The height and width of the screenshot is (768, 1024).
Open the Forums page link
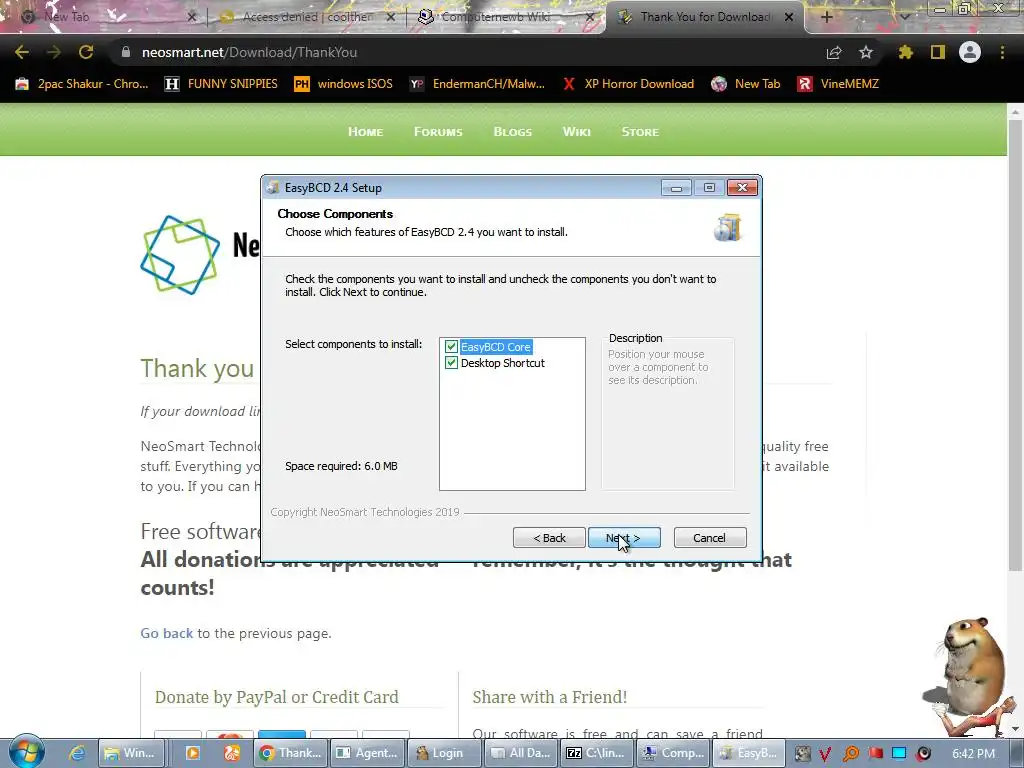coord(438,132)
